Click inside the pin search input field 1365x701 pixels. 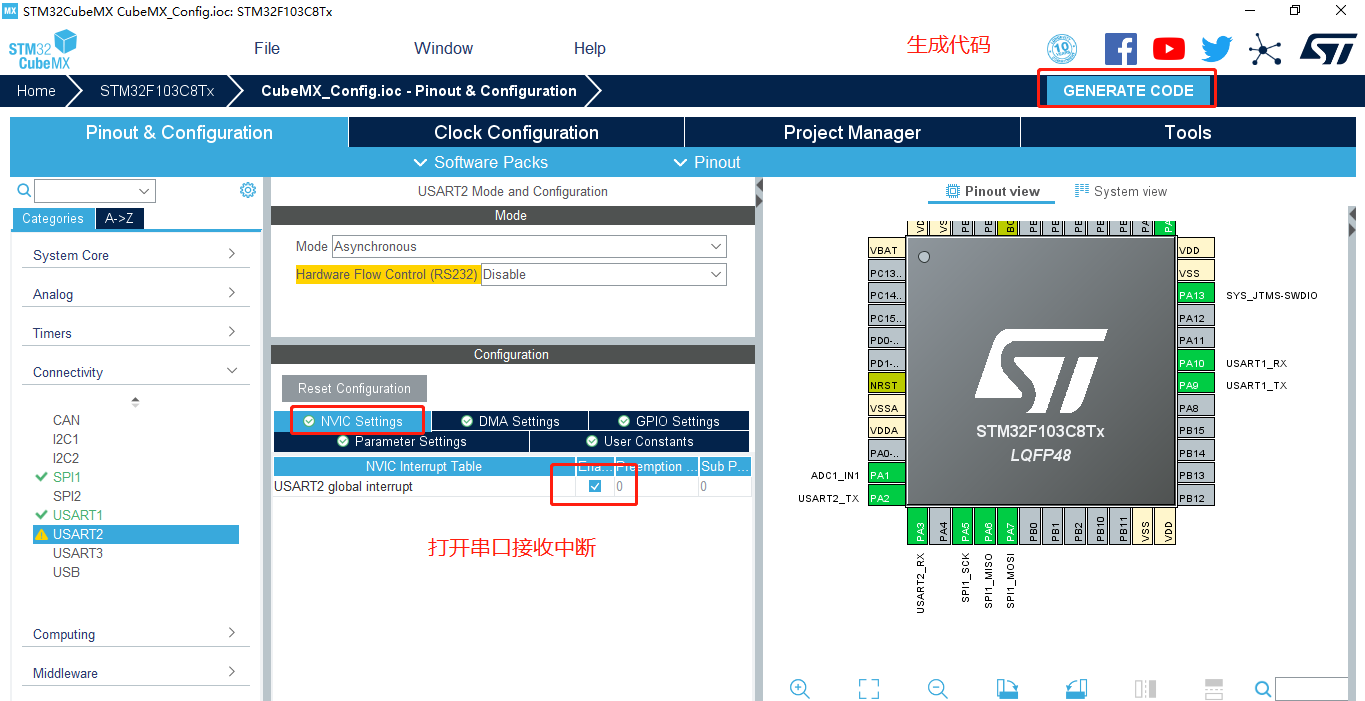(x=1312, y=689)
